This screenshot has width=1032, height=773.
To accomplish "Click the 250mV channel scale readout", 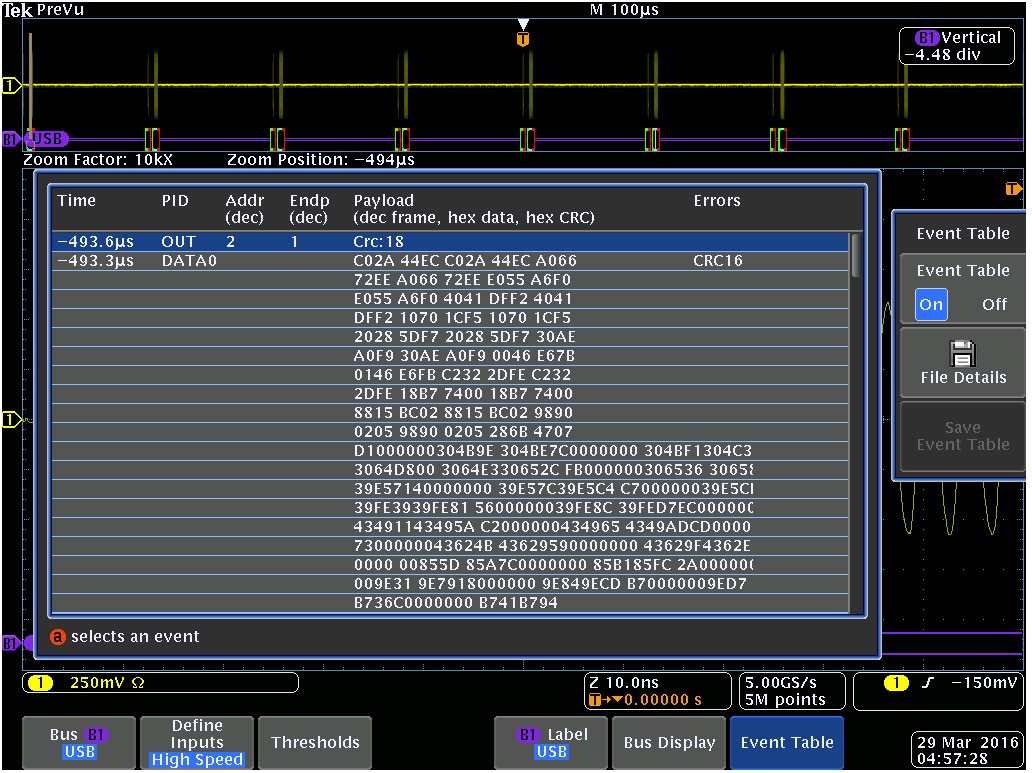I will [x=107, y=683].
